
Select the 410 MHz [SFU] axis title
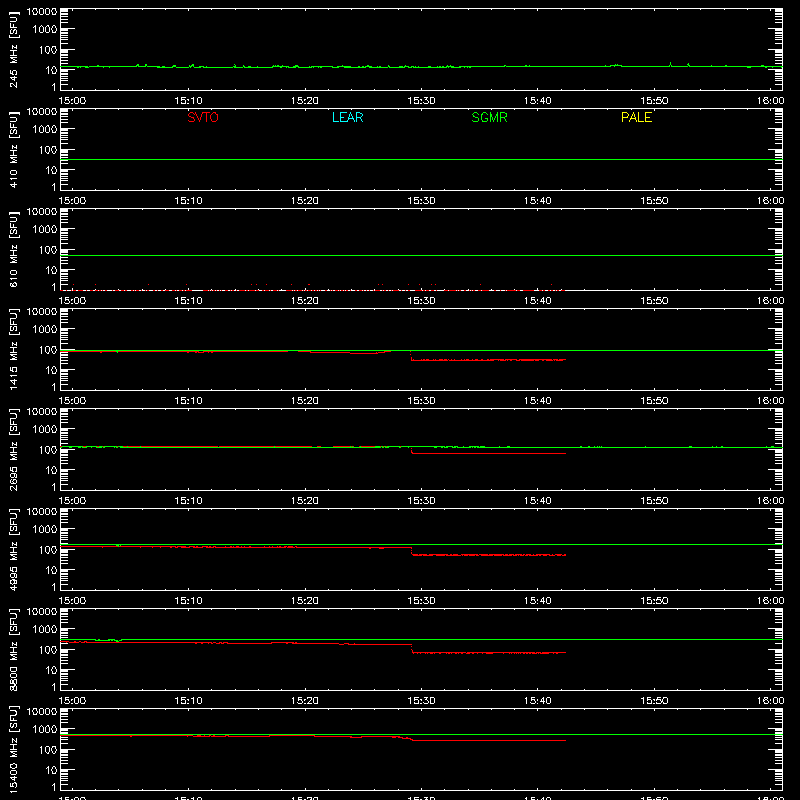point(14,150)
